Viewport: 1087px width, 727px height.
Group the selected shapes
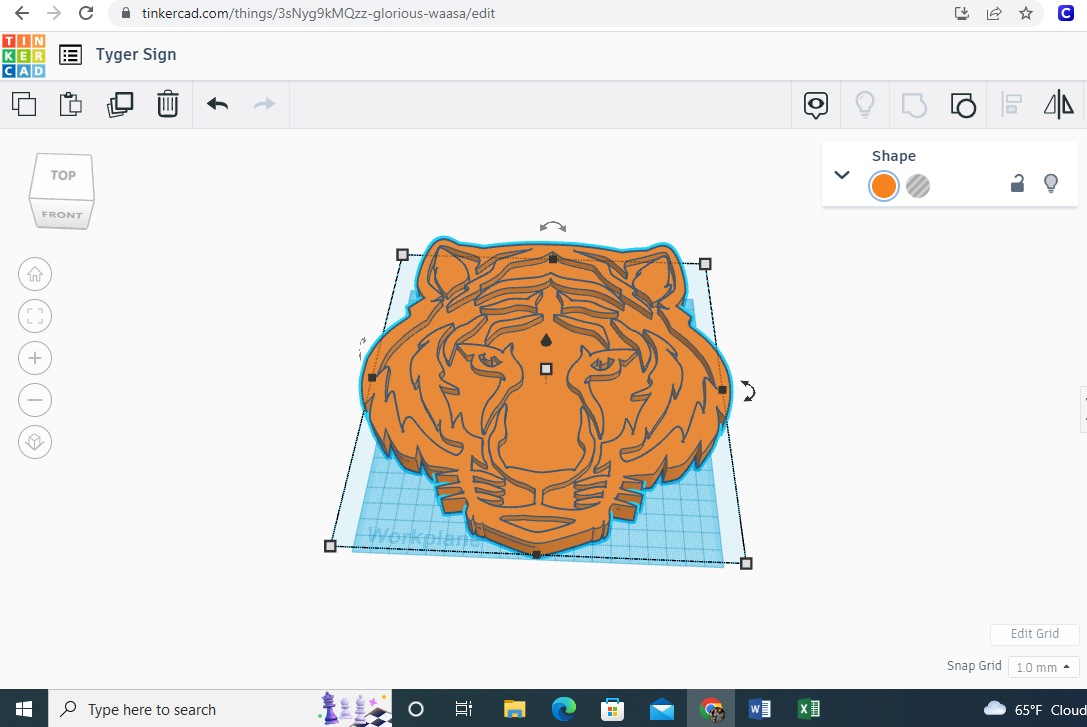913,104
